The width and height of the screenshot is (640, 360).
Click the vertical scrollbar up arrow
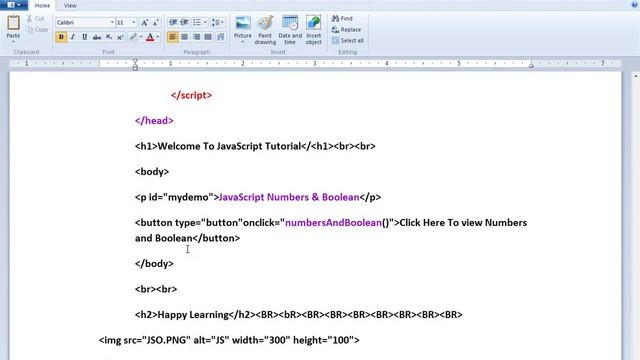[x=636, y=76]
